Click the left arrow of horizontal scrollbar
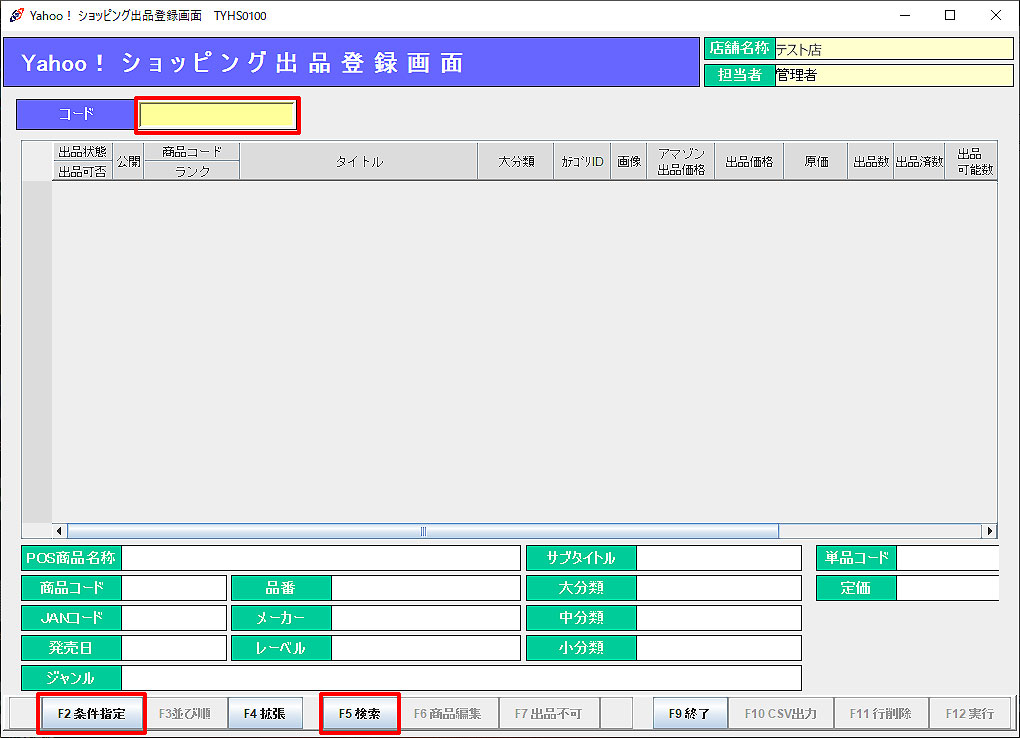1020x738 pixels. pos(59,531)
